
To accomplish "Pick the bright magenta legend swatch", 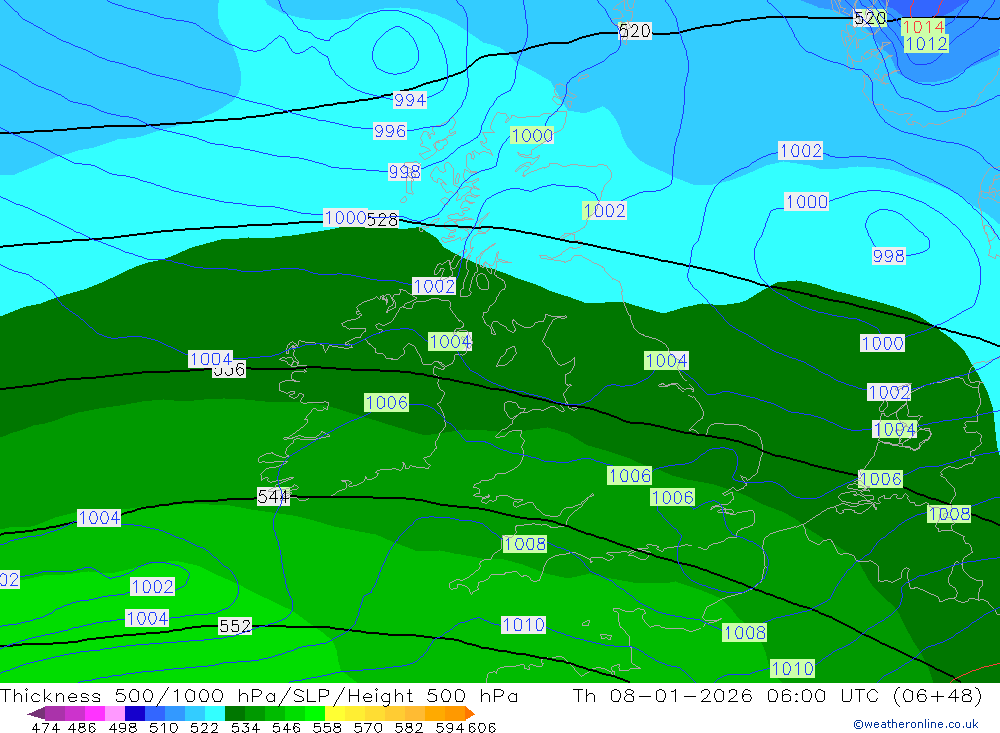I will tap(95, 713).
